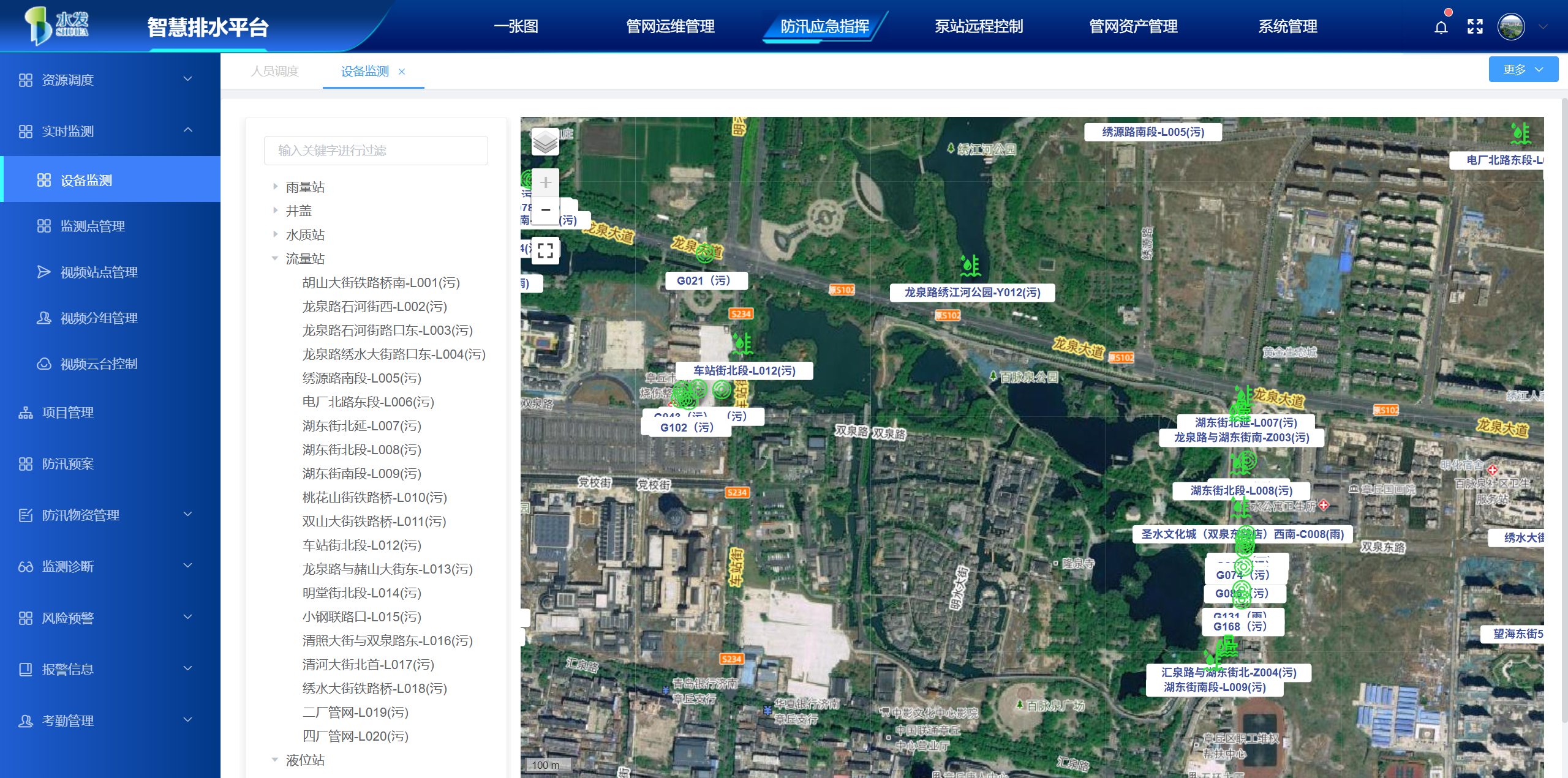The image size is (1568, 778).
Task: Select 湖东街北延-L007(污) in the tree
Action: coord(361,426)
